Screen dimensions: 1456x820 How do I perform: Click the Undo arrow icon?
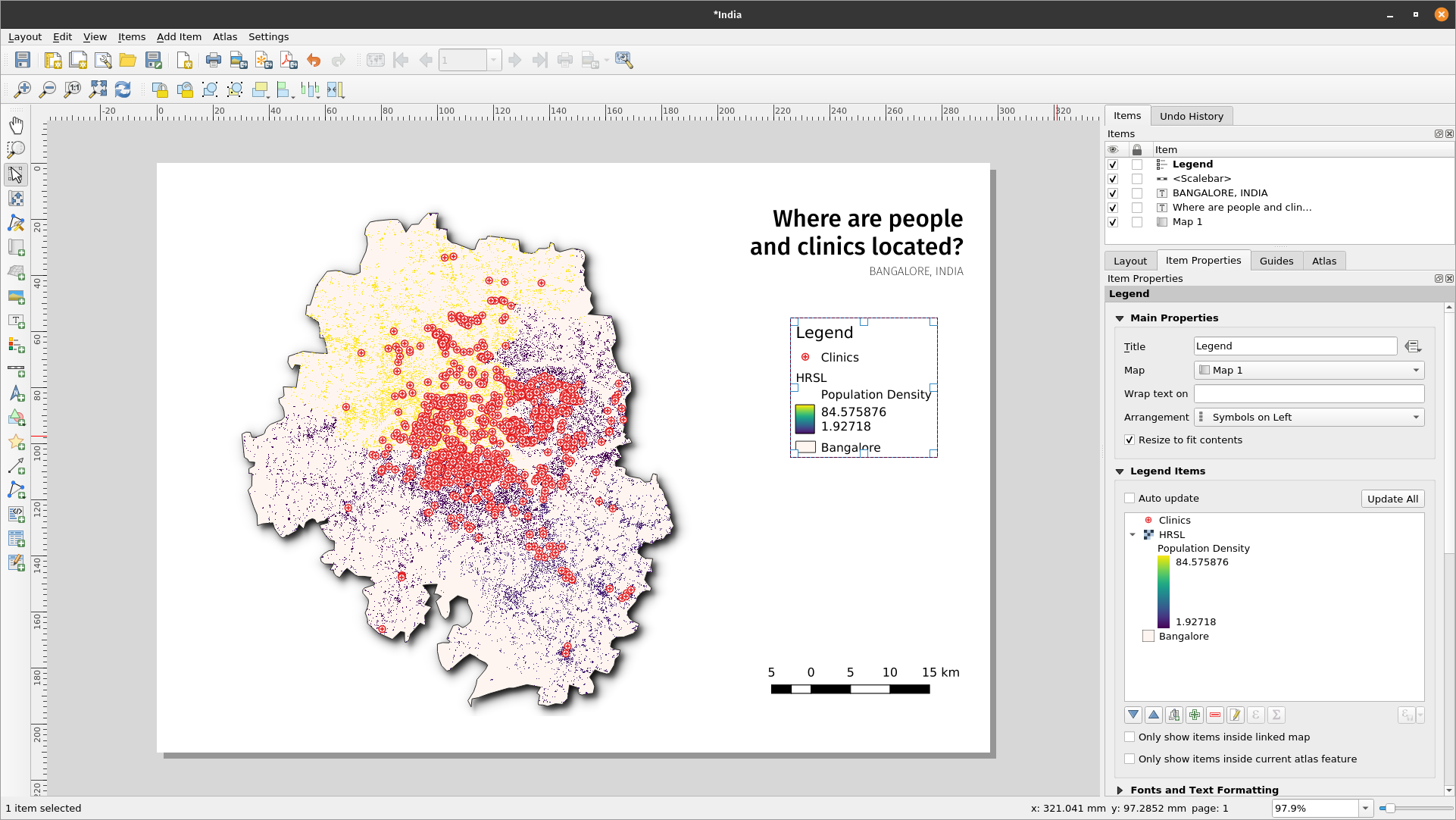(314, 60)
